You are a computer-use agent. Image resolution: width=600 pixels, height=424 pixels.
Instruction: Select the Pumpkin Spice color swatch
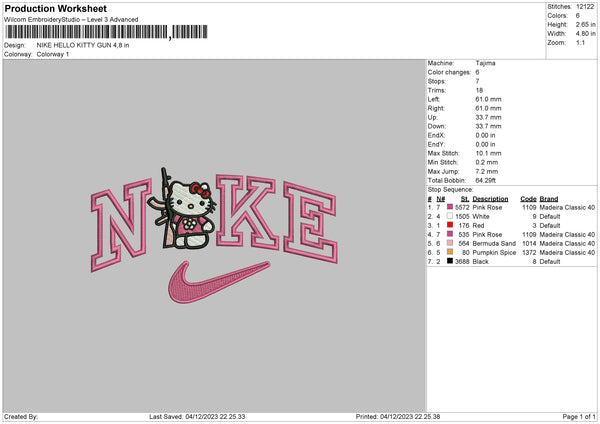(x=450, y=252)
